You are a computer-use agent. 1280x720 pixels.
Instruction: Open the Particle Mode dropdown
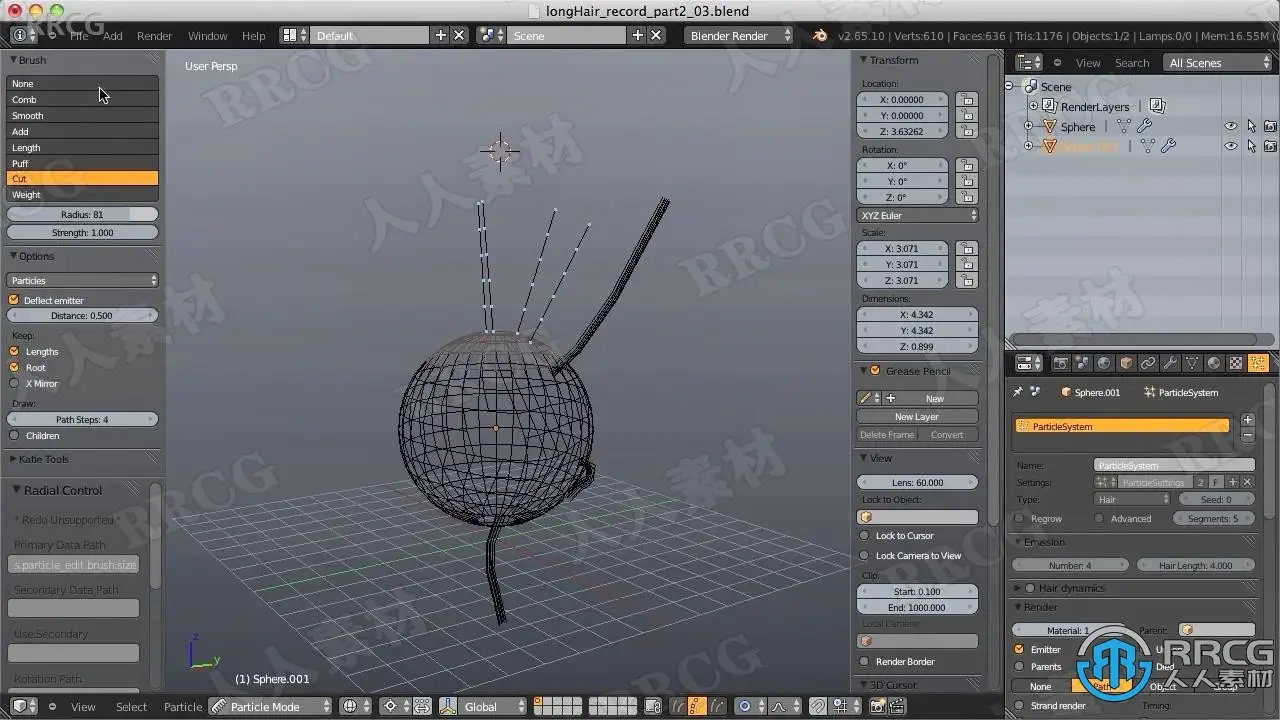(270, 706)
